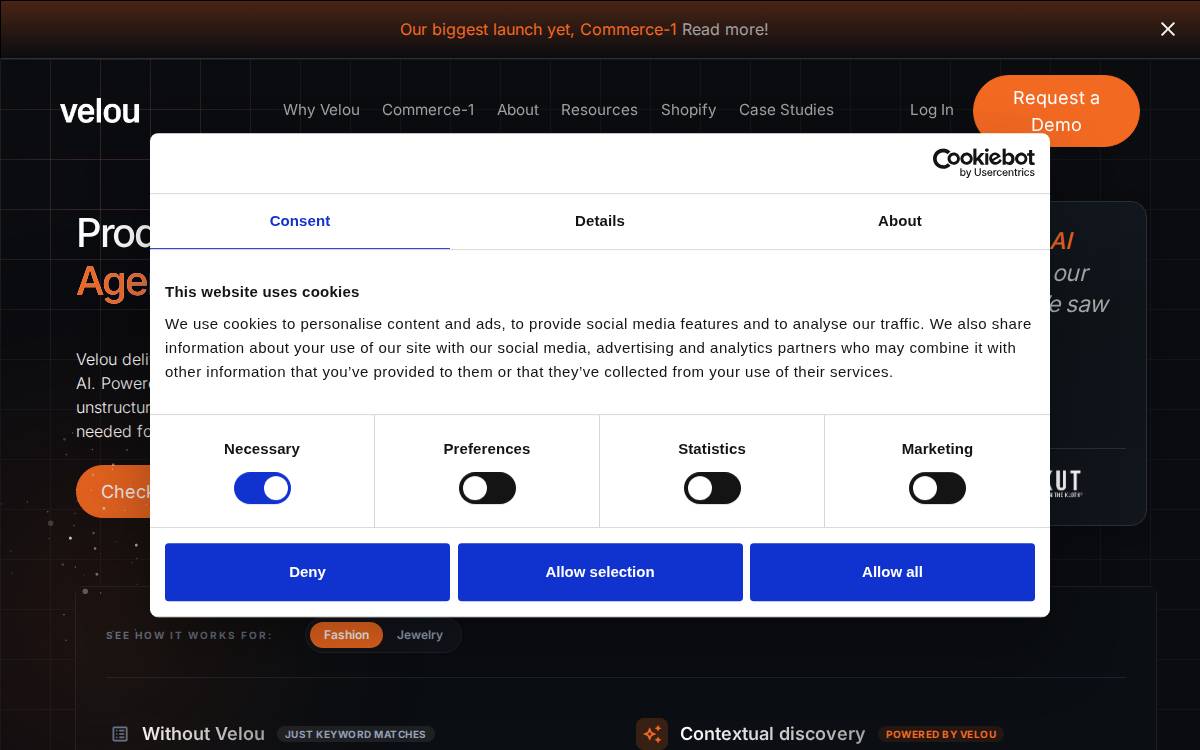
Task: Click the POWERED BY VELOU badge
Action: click(x=941, y=734)
